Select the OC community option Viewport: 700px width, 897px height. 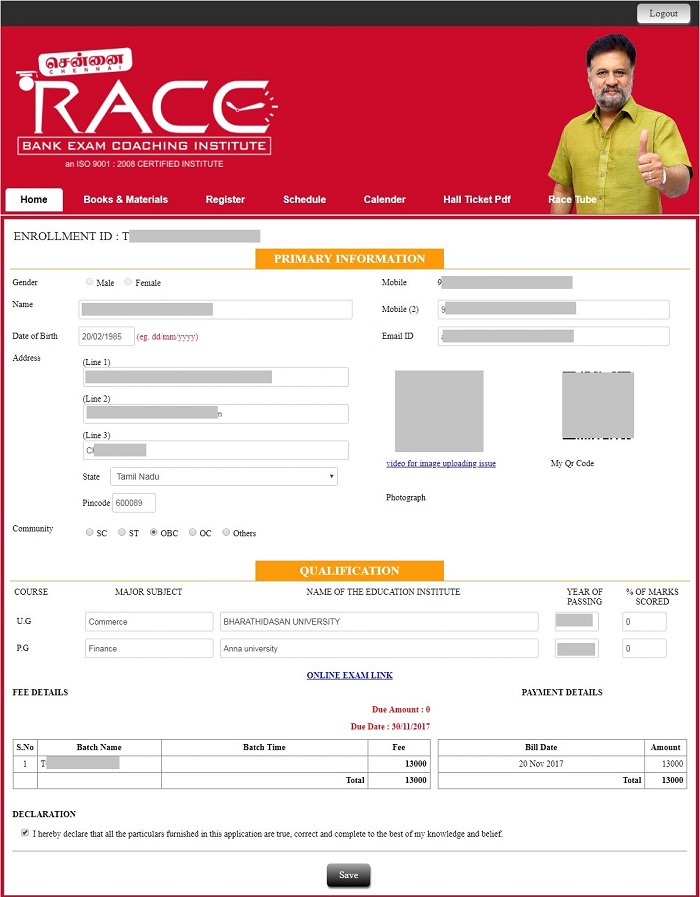193,532
